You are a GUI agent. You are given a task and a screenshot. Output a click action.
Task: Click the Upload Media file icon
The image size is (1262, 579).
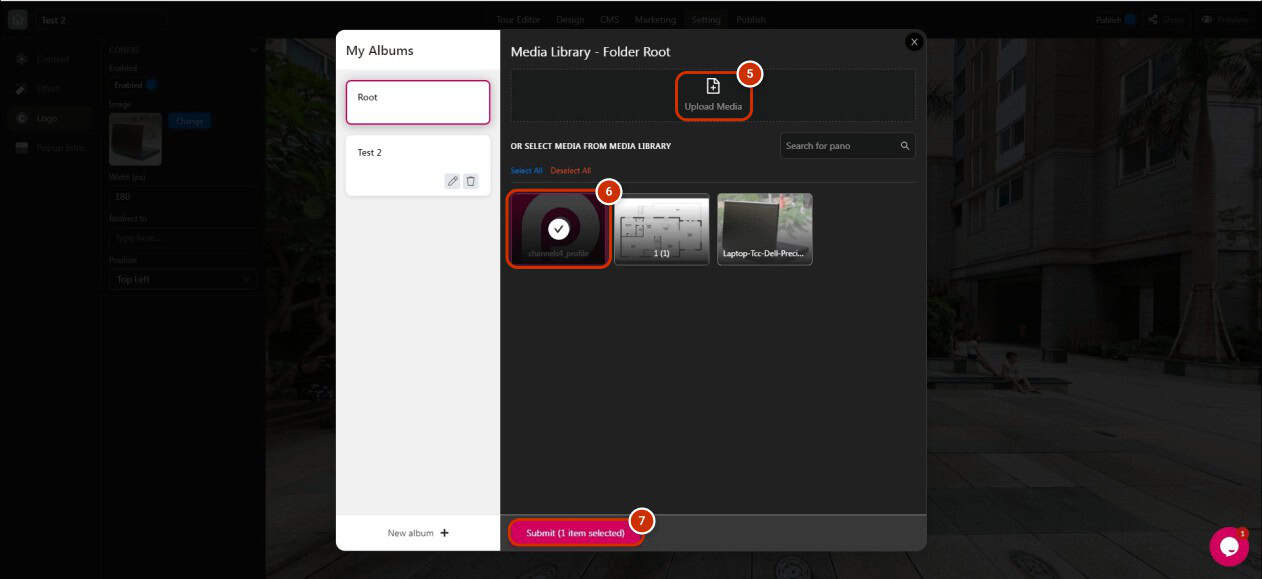pyautogui.click(x=713, y=87)
